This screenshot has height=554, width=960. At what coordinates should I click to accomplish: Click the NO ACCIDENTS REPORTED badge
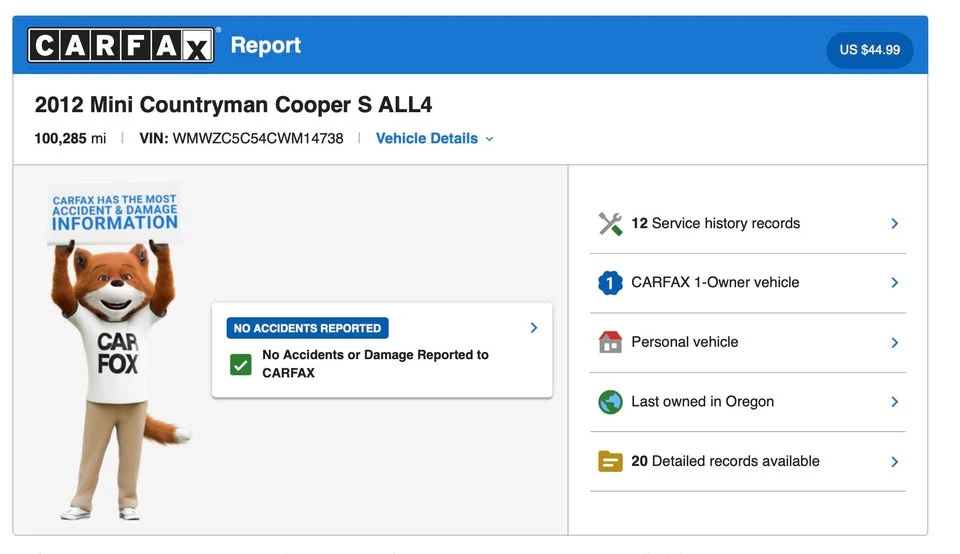click(x=307, y=328)
